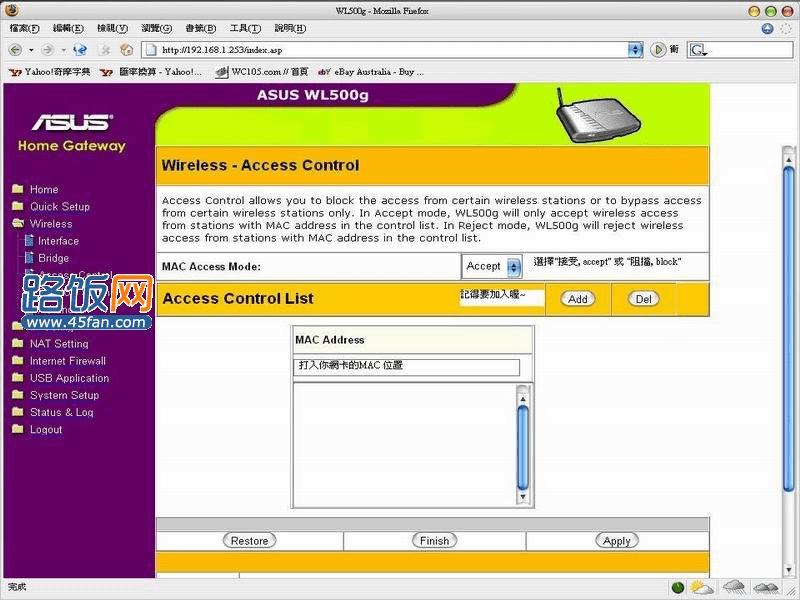Open the Interface wireless page
The height and width of the screenshot is (600, 800).
pyautogui.click(x=58, y=241)
